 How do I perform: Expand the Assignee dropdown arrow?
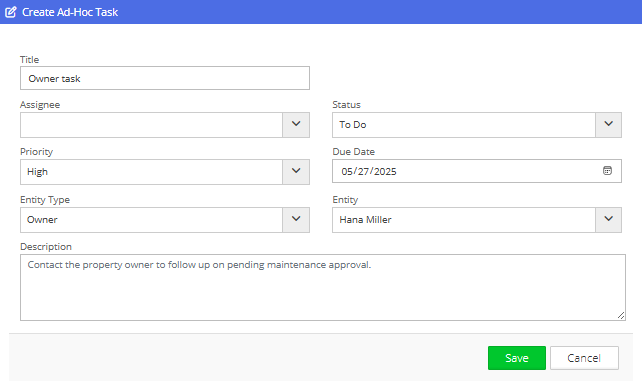[296, 125]
